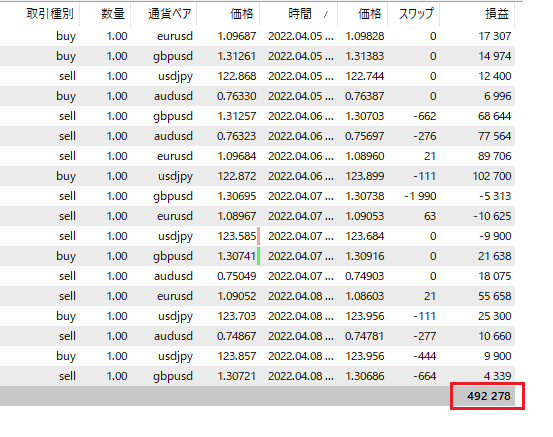553x437 pixels.
Task: Select the eurusd buy row at 1.09687
Action: tap(257, 36)
